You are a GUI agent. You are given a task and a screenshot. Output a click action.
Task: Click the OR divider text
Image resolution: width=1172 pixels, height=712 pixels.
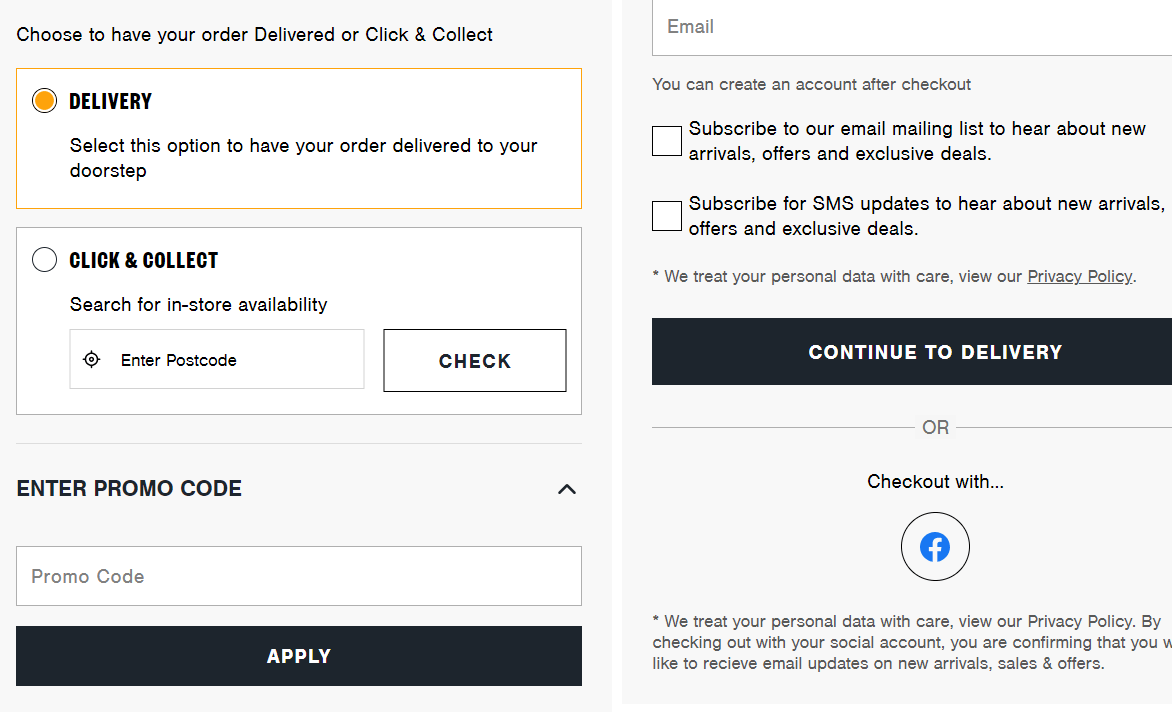point(935,427)
